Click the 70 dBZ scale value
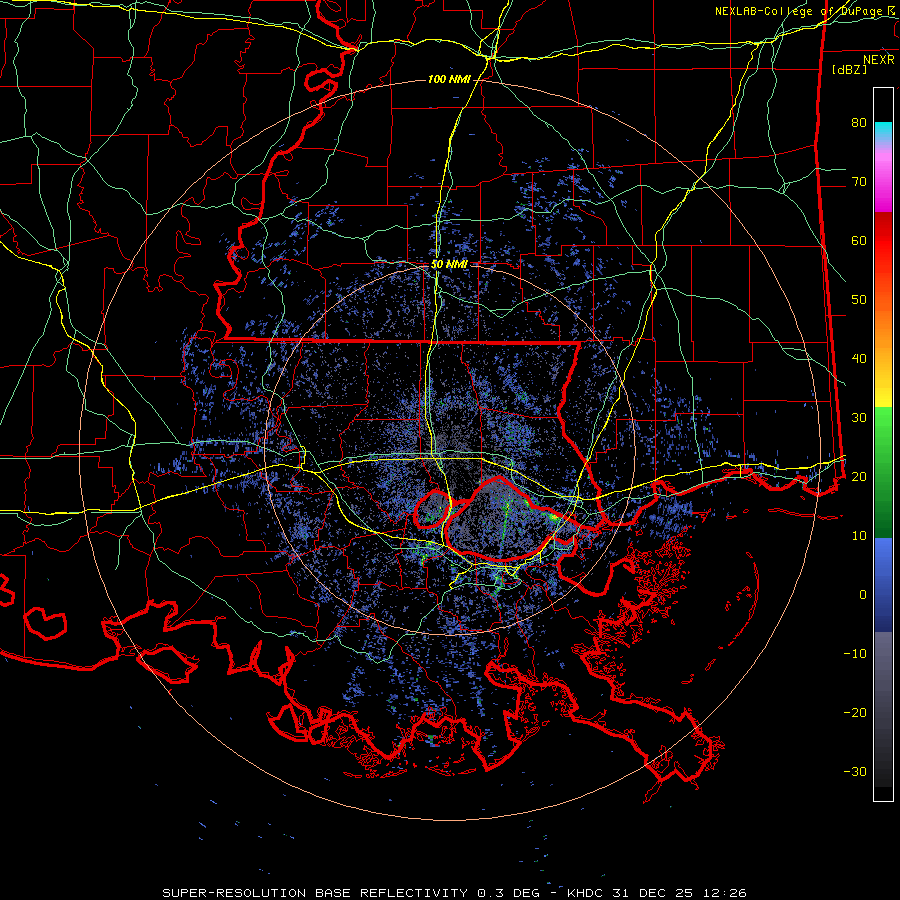 click(x=859, y=182)
